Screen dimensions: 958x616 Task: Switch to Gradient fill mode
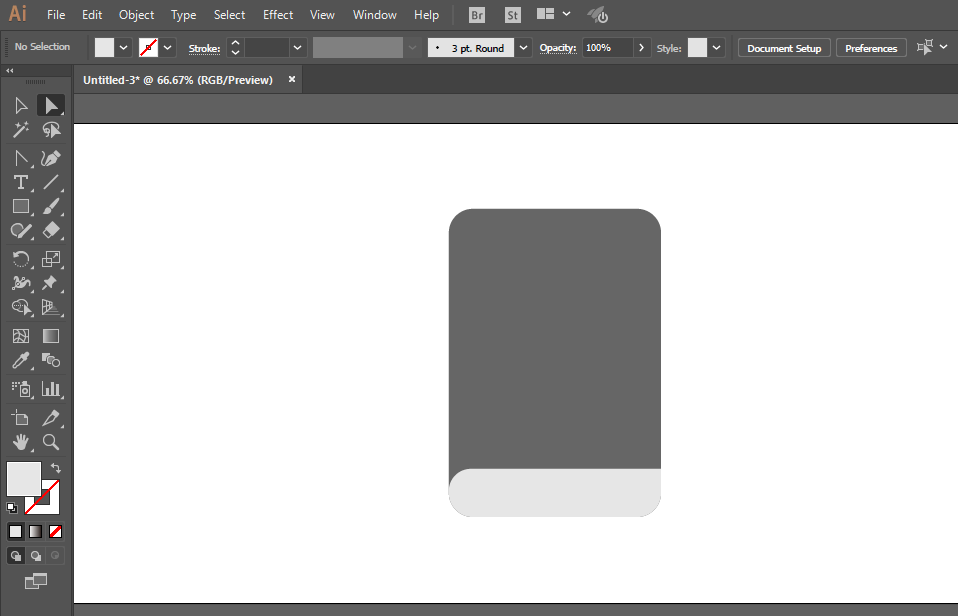coord(35,532)
